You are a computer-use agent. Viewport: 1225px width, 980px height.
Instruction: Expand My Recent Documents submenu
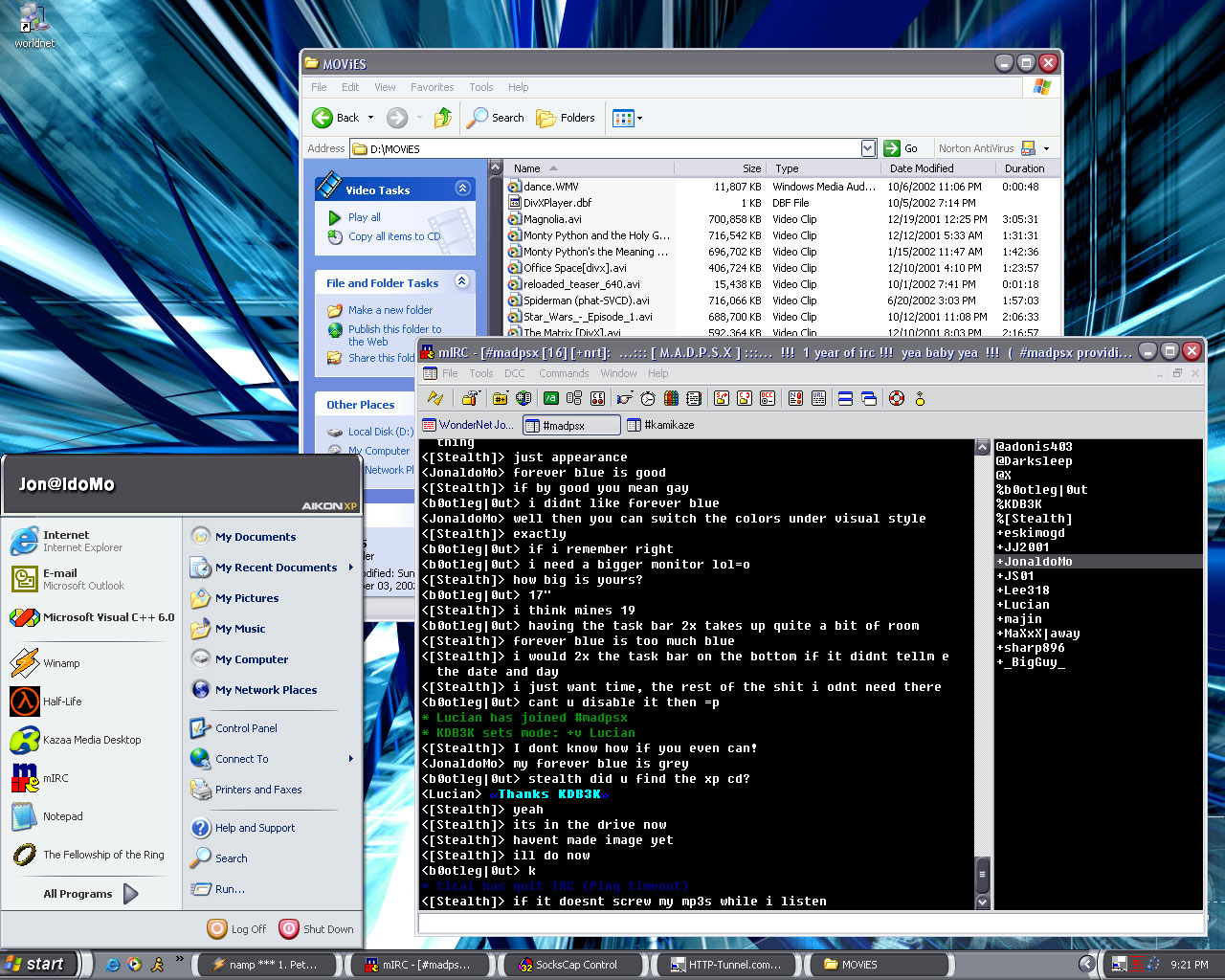pyautogui.click(x=350, y=568)
